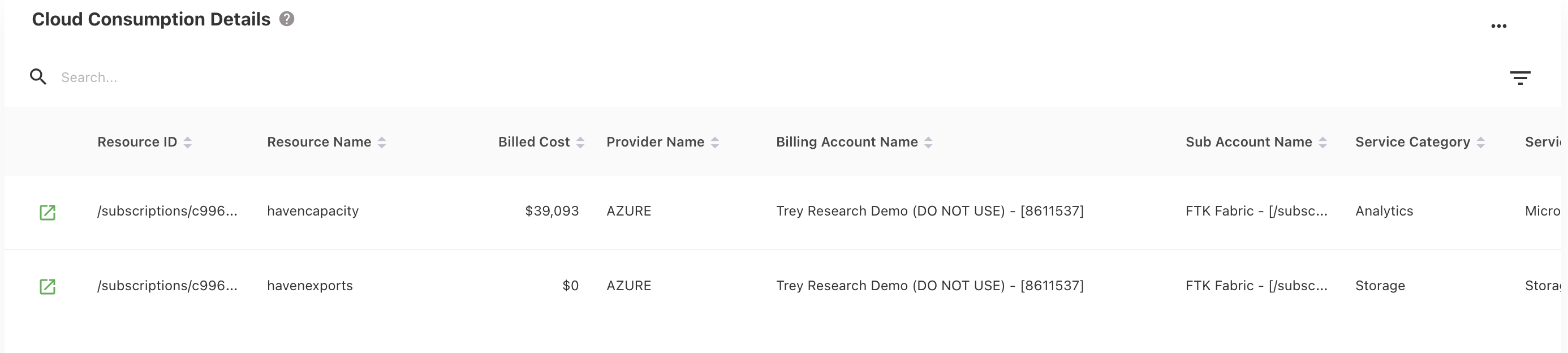The width and height of the screenshot is (1568, 353).
Task: Click havenexports truncated resource ID path
Action: (x=167, y=286)
